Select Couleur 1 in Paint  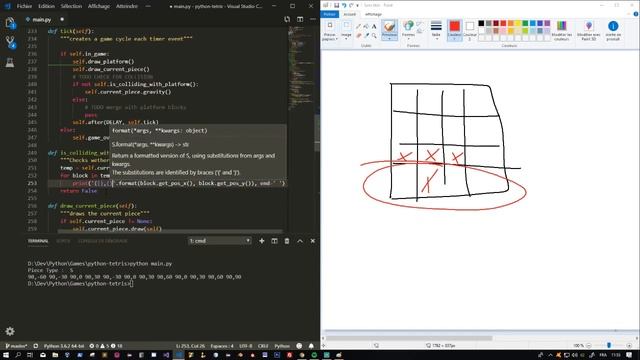(x=454, y=30)
